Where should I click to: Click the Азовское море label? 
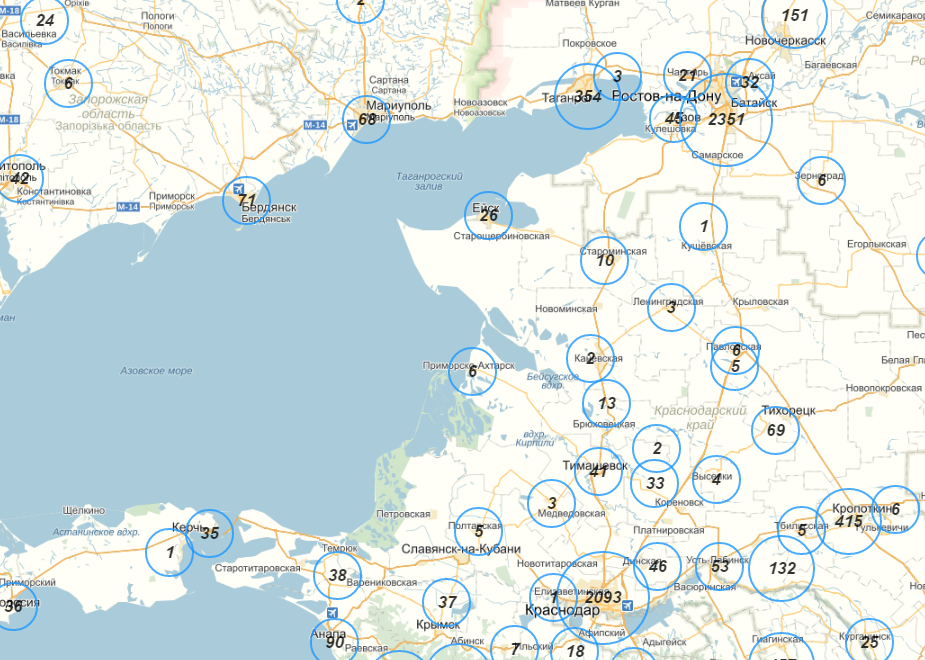click(x=156, y=371)
